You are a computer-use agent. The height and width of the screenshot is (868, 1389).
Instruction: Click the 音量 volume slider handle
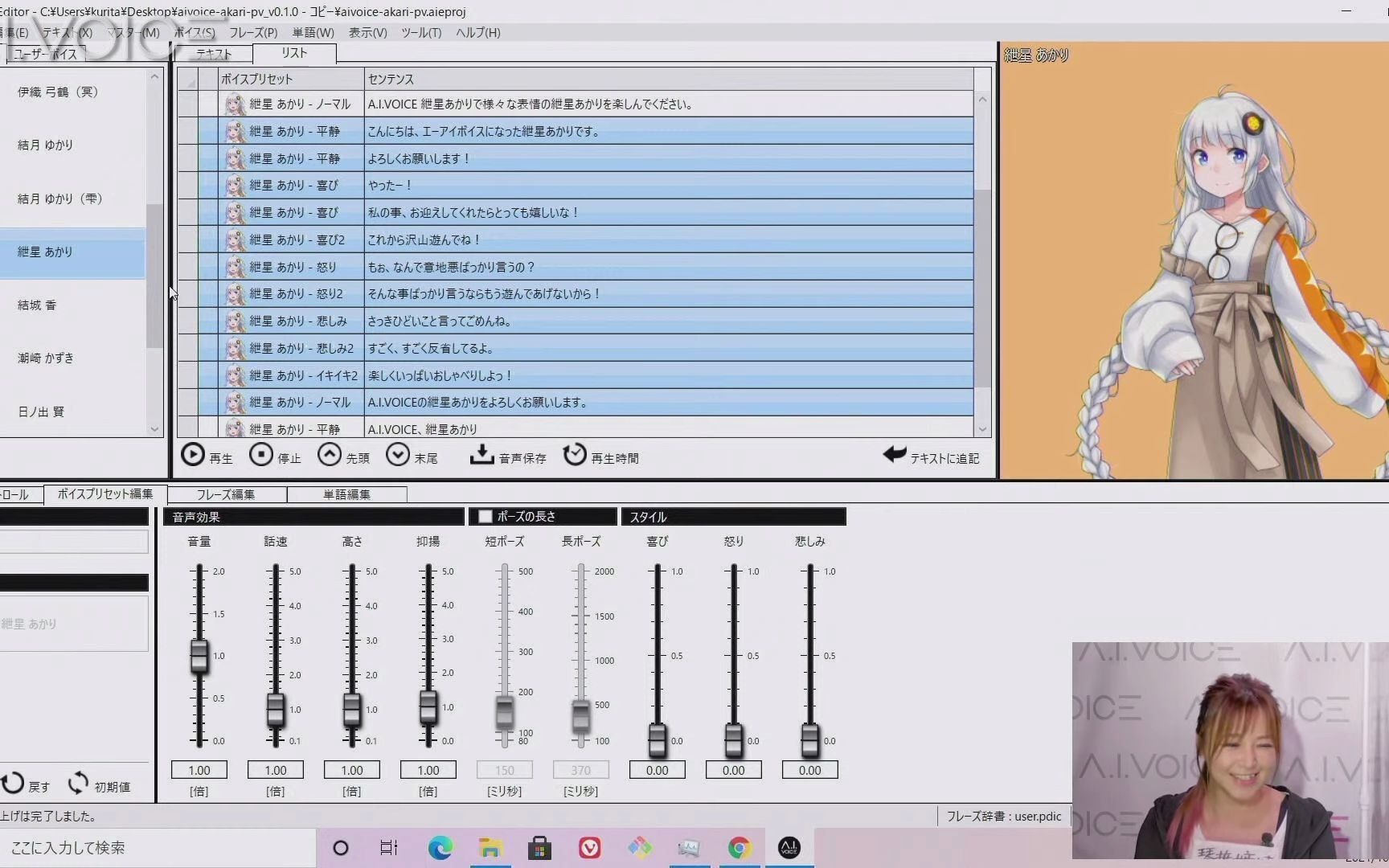click(x=199, y=656)
